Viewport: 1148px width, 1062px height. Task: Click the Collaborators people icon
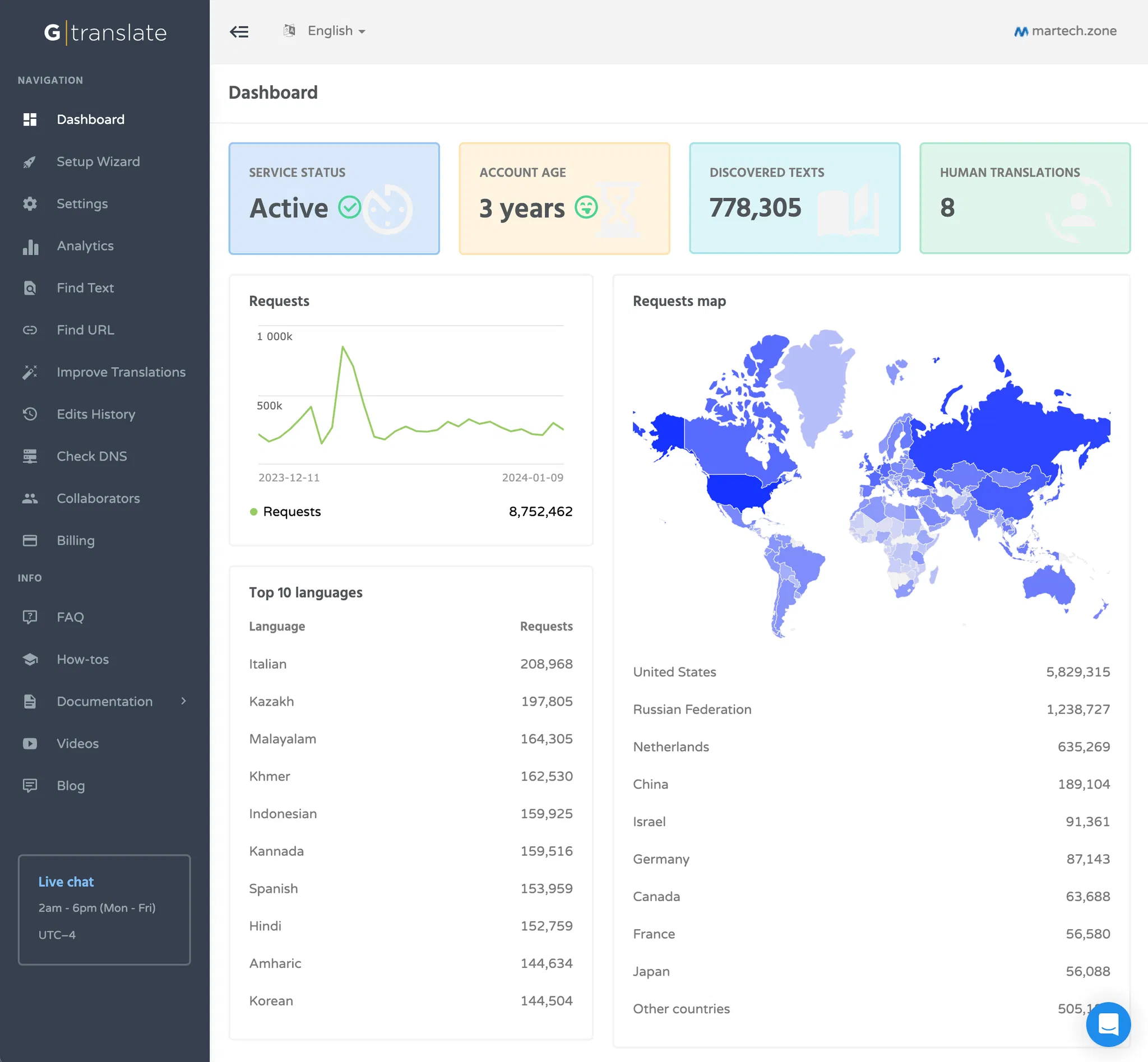pyautogui.click(x=30, y=499)
